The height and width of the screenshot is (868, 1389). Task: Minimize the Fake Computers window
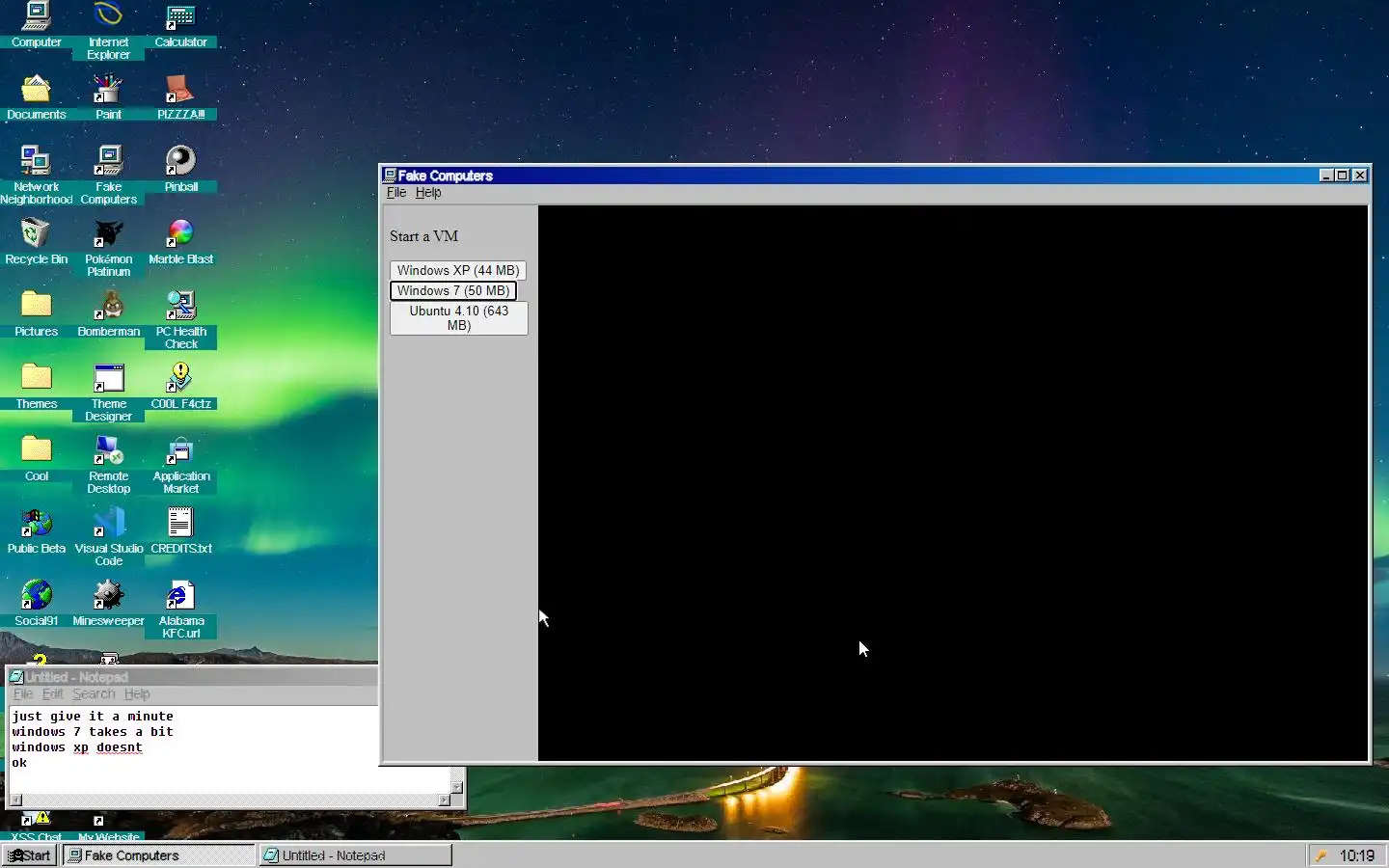pos(1326,176)
